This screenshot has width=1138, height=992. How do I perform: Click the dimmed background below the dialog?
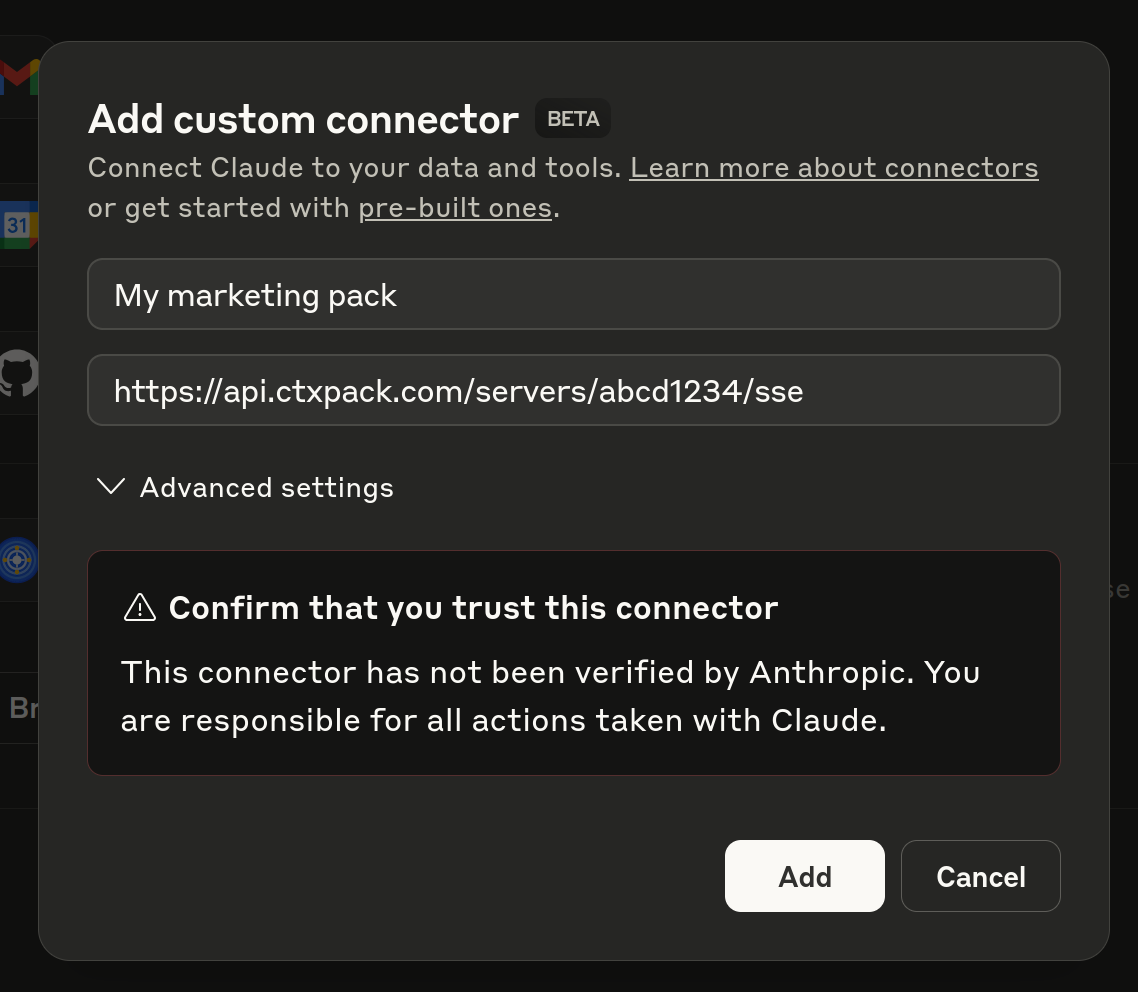569,977
